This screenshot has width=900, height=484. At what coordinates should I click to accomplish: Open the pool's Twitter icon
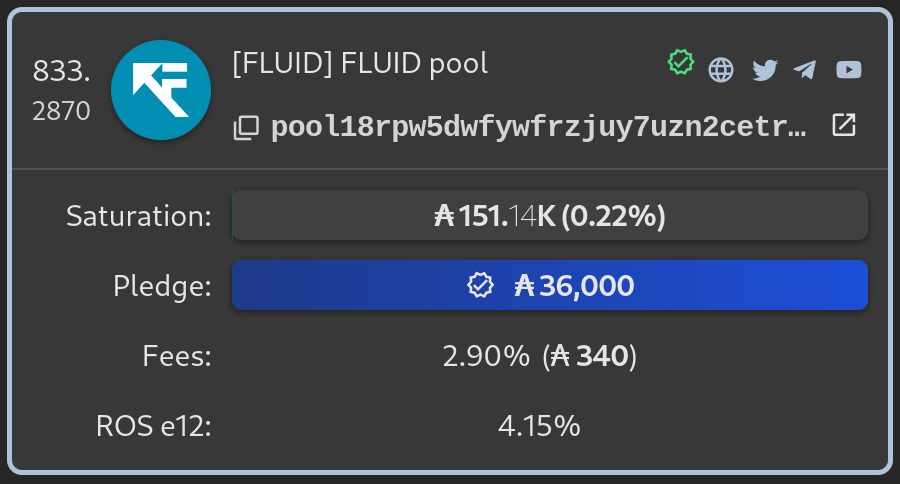tap(765, 70)
